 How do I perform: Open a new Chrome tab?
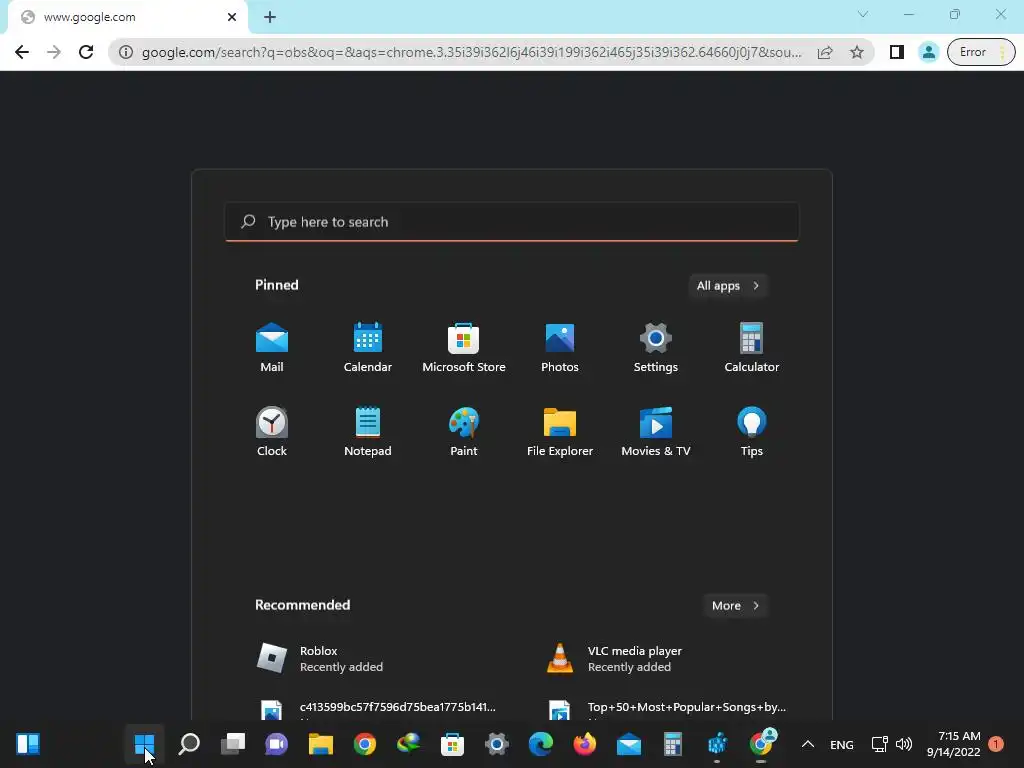point(270,18)
